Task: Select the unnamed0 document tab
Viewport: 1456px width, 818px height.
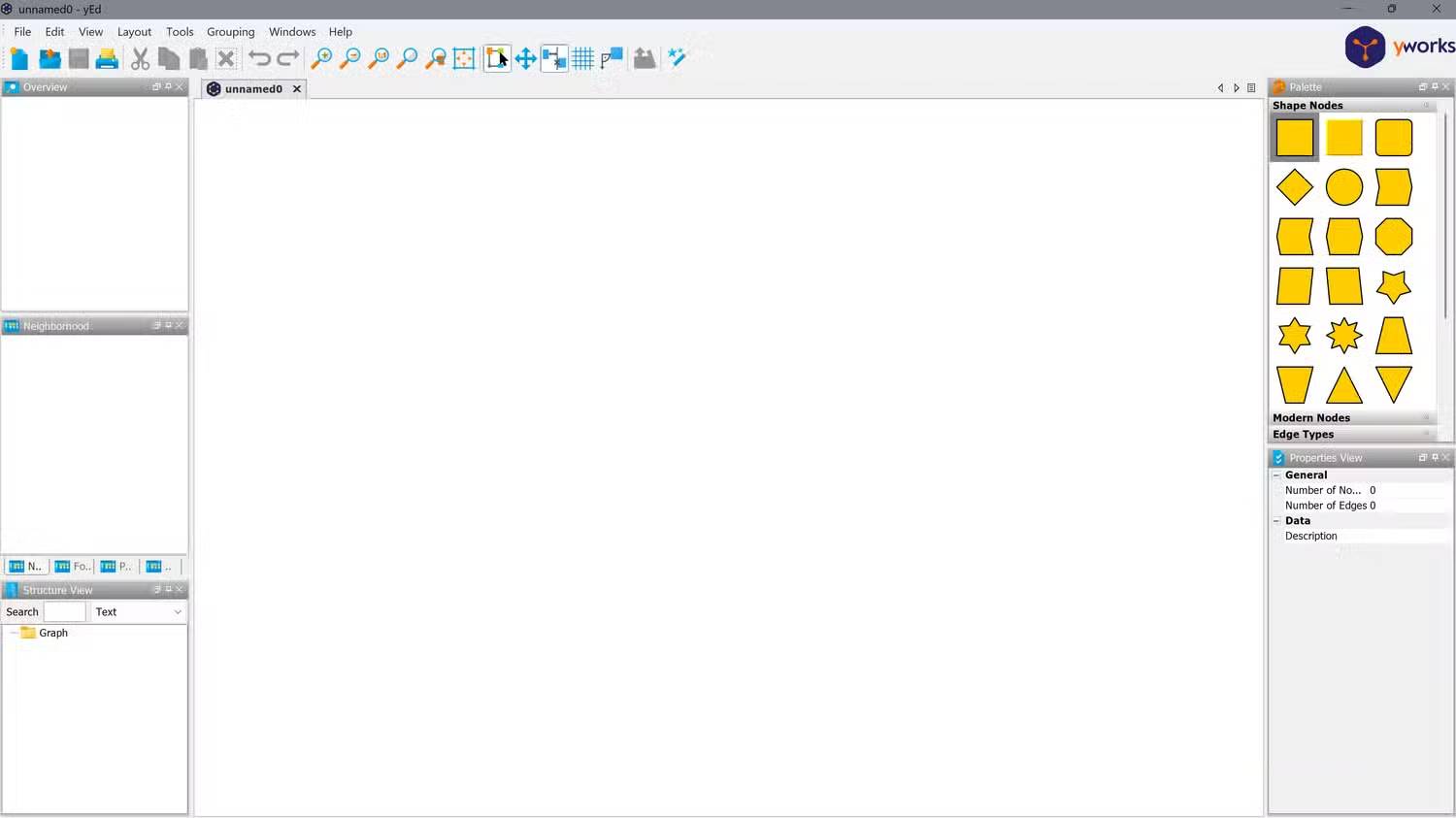Action: pyautogui.click(x=253, y=89)
